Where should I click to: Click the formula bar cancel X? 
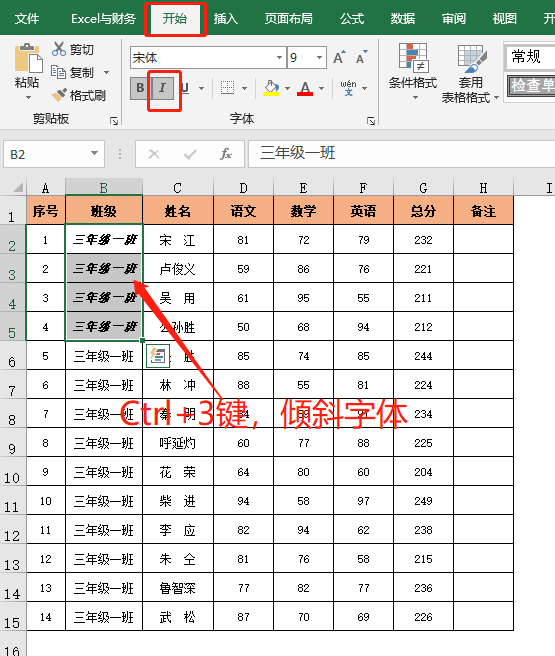tap(154, 154)
